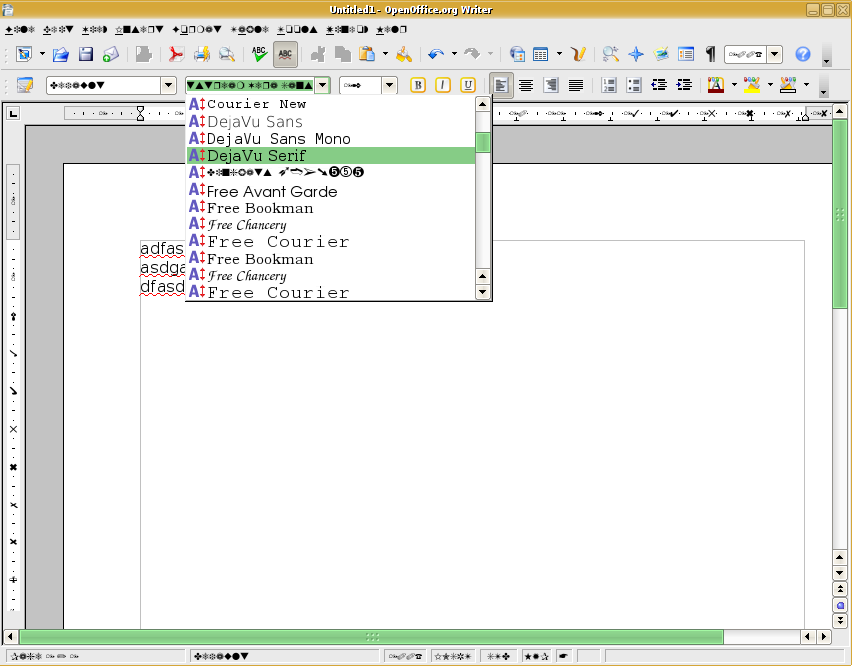
Task: Open Styles and Formatting window icon
Action: click(24, 85)
